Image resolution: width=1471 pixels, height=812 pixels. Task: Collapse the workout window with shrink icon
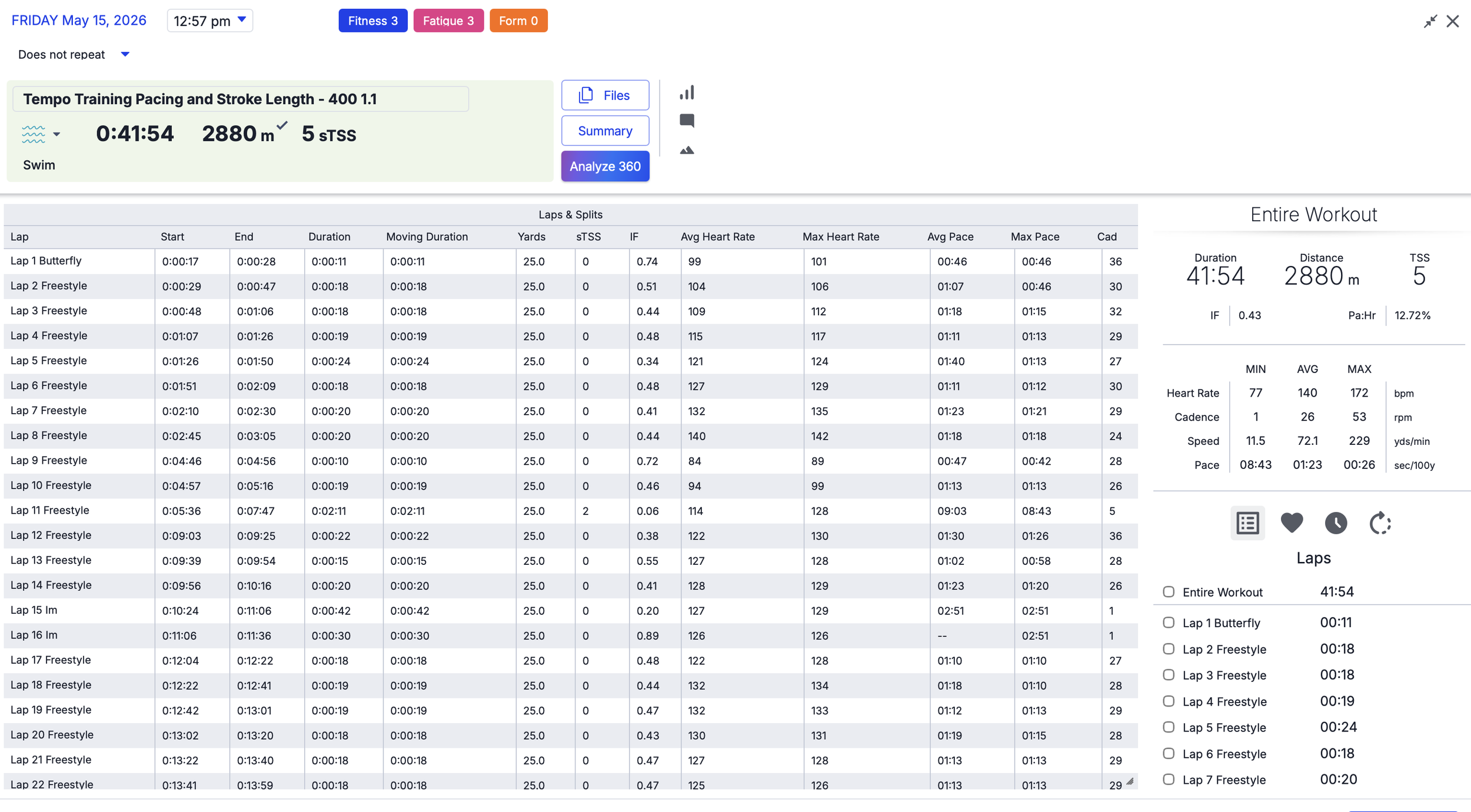[x=1430, y=21]
